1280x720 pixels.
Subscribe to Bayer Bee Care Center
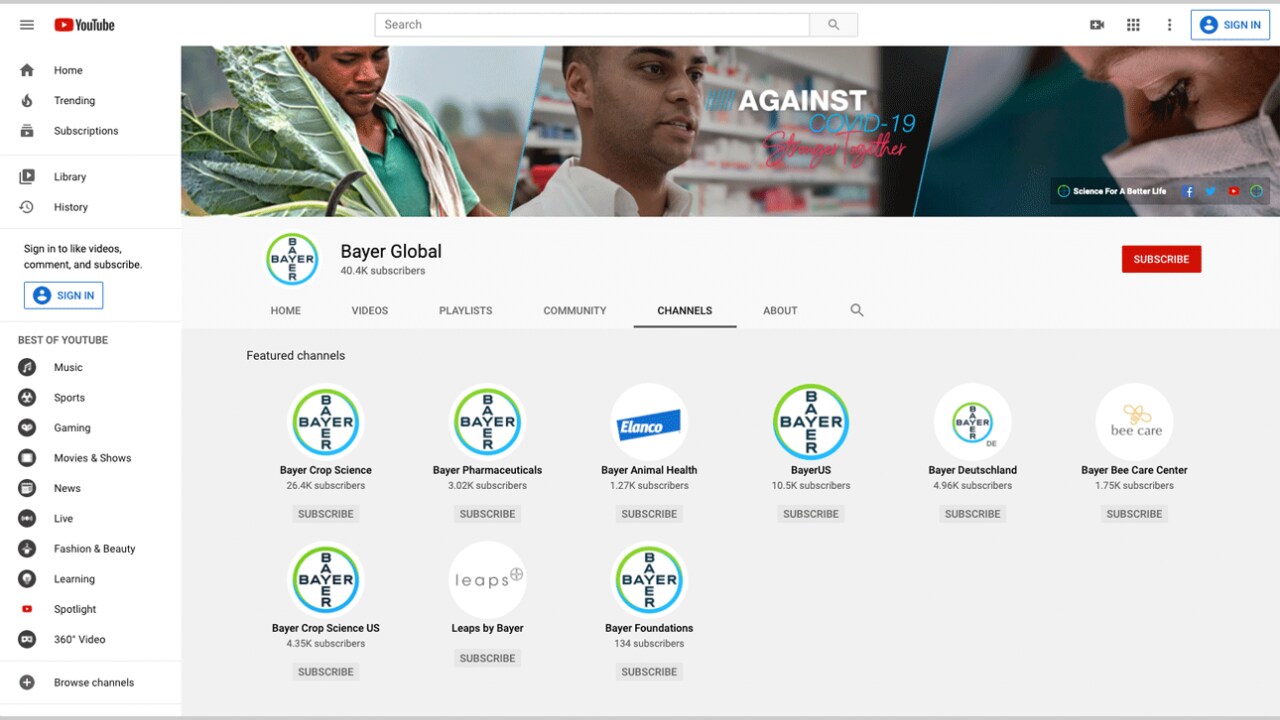[x=1134, y=514]
